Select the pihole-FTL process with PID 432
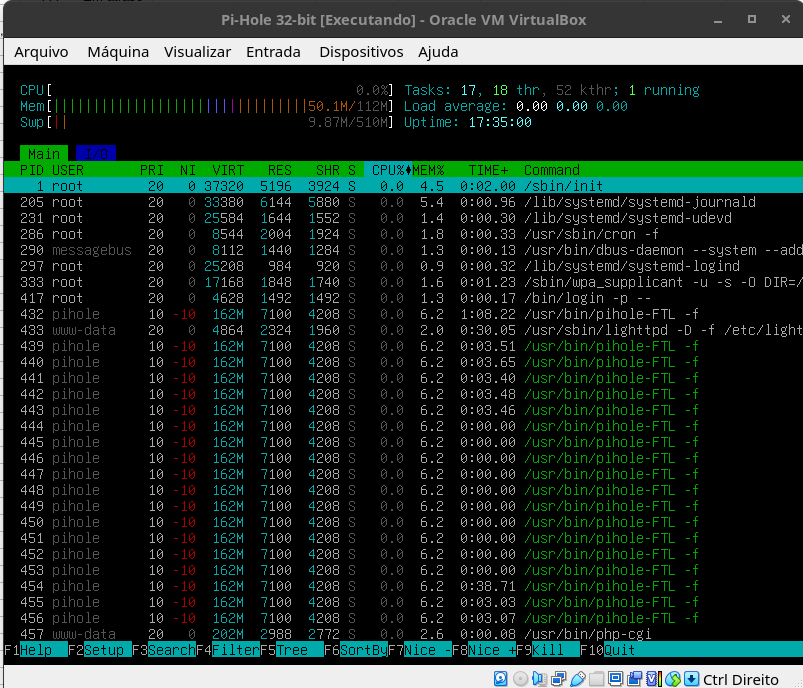 [404, 314]
